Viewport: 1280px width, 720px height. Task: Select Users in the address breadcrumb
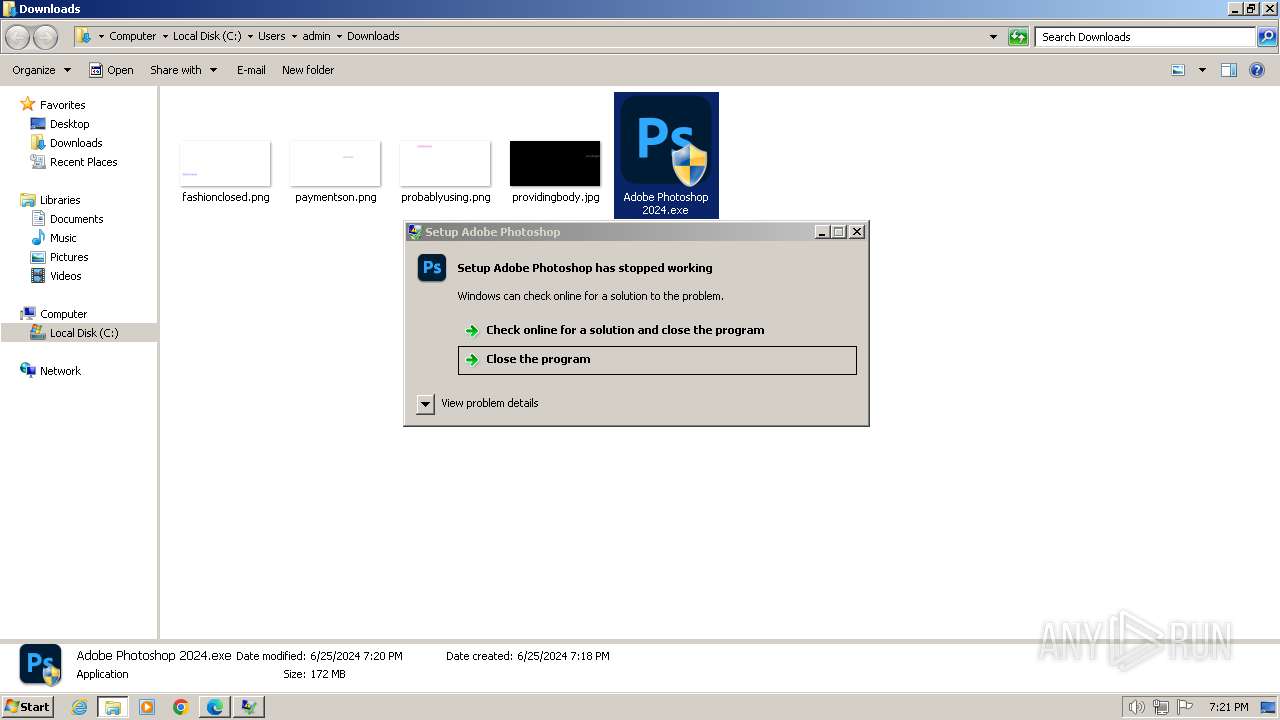click(x=271, y=36)
